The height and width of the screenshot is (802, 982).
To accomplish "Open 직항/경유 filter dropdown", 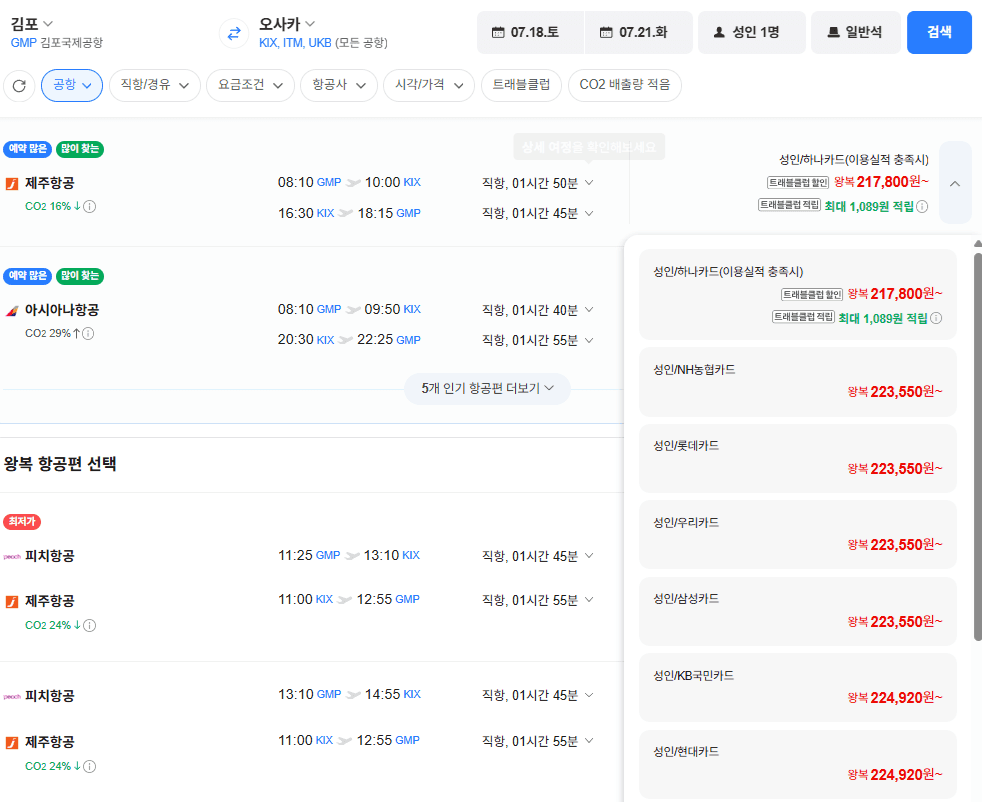I will point(155,85).
